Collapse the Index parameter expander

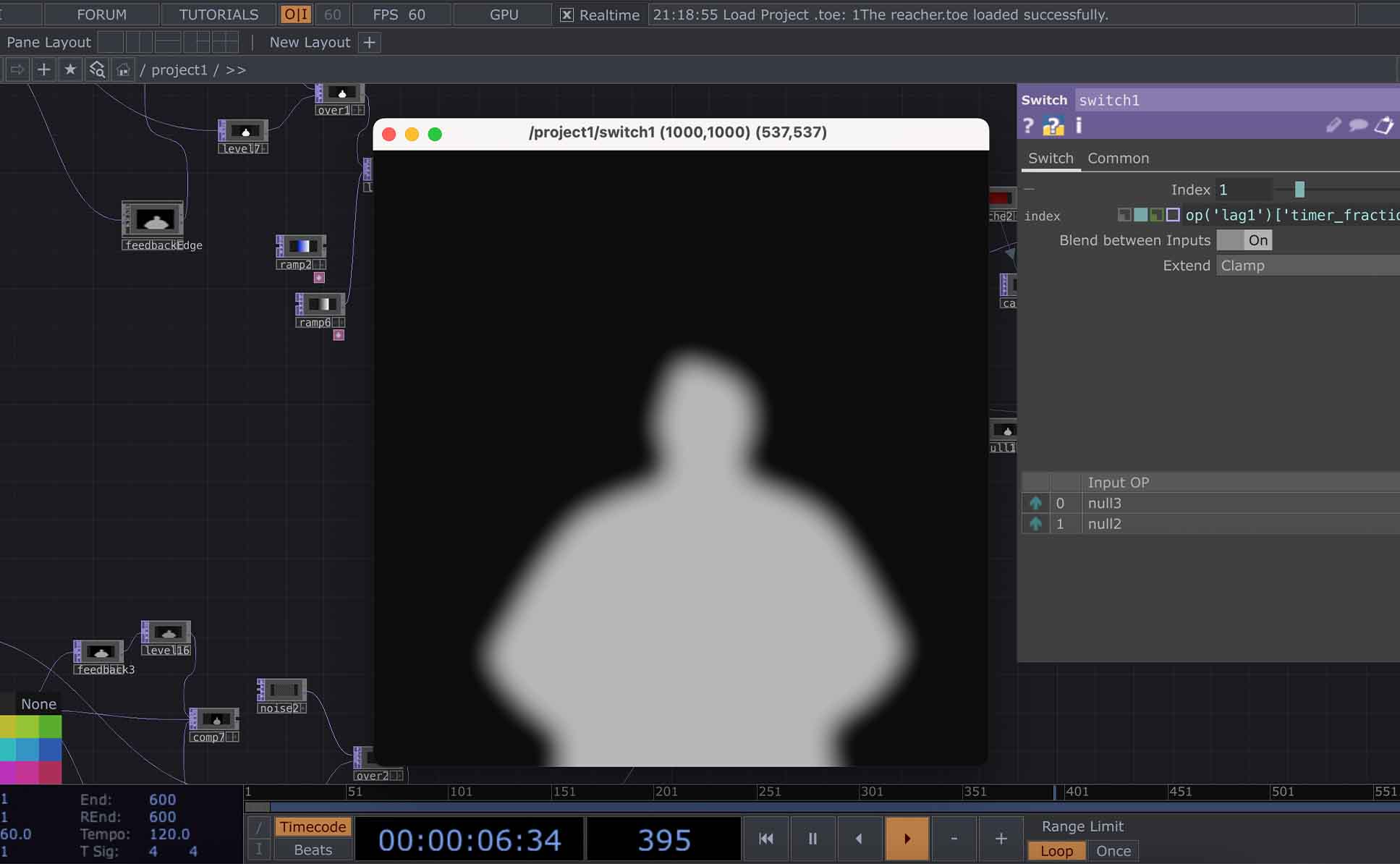tap(1030, 190)
